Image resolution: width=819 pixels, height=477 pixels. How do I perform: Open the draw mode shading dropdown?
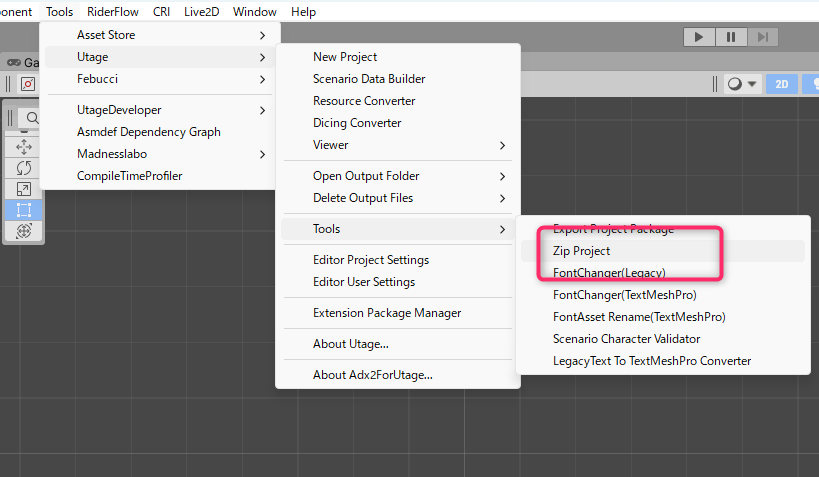741,84
